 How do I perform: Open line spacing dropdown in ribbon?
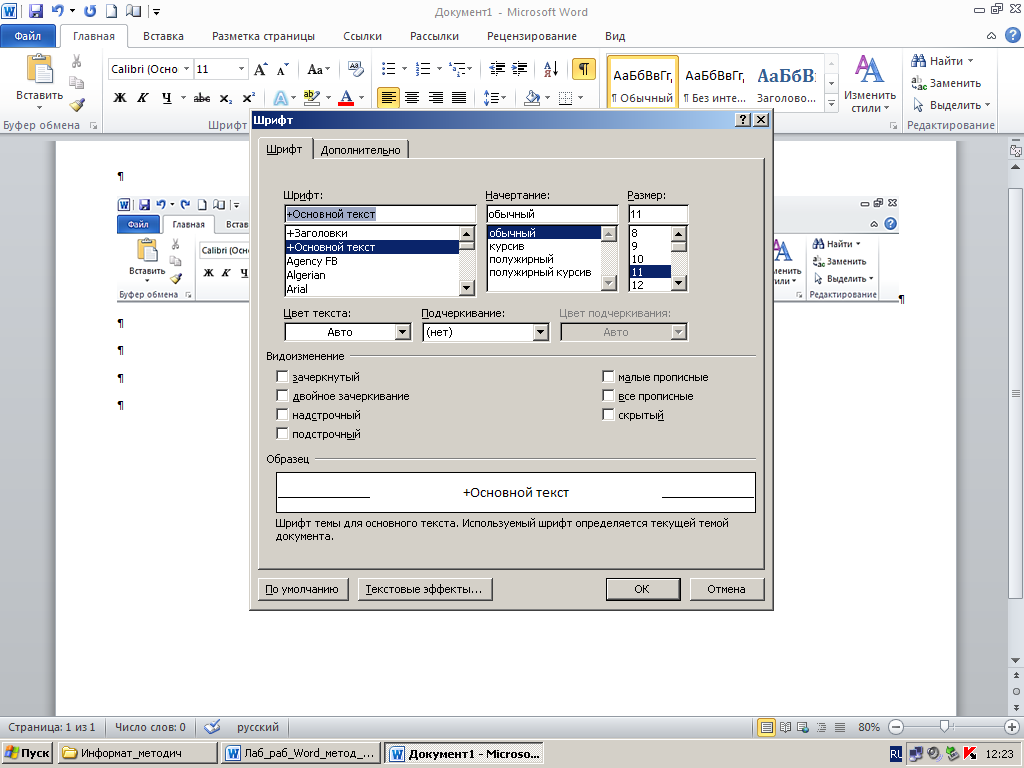coord(494,98)
